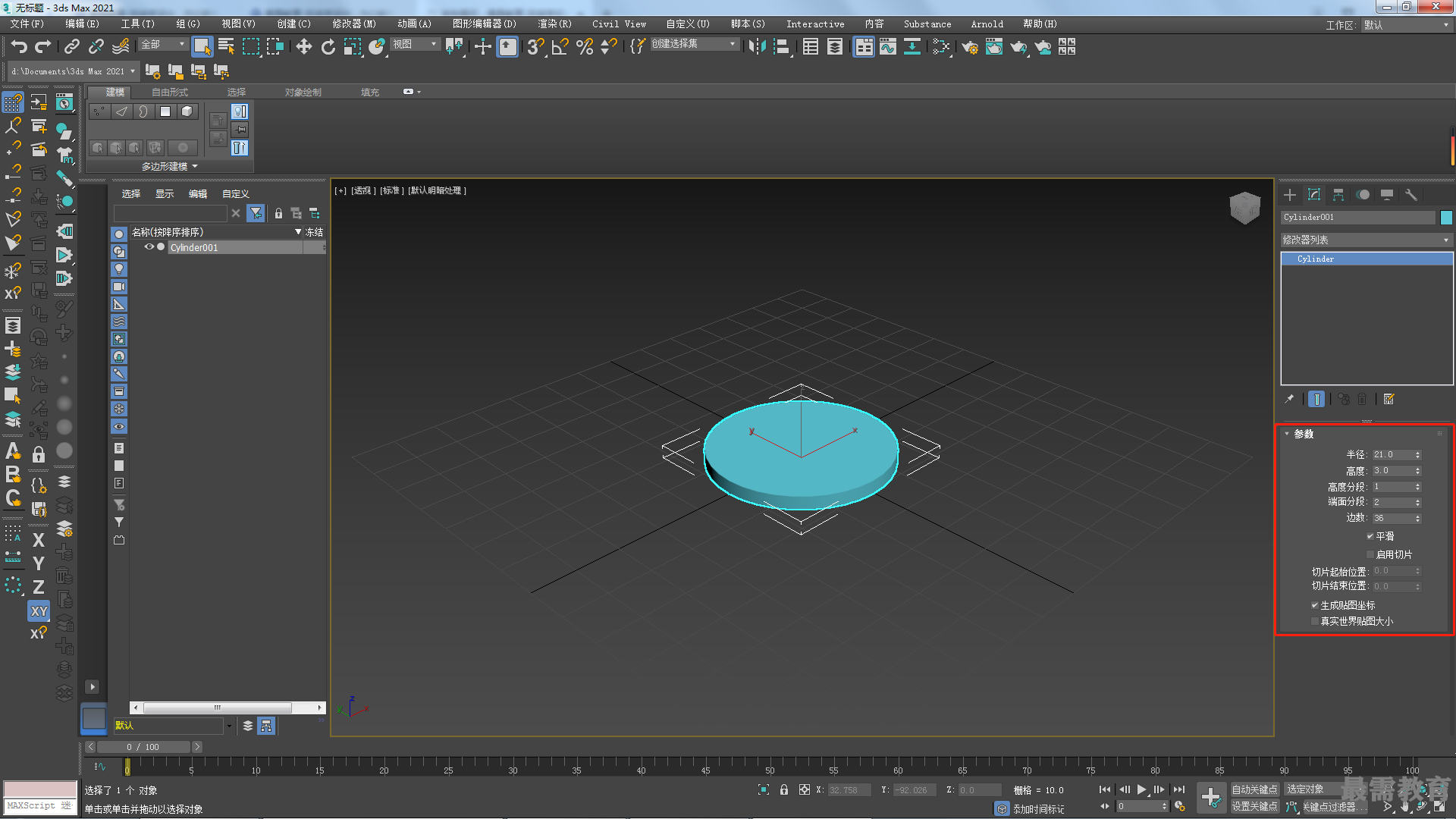This screenshot has width=1456, height=819.
Task: Choose the Select and Rotate tool
Action: tap(328, 47)
